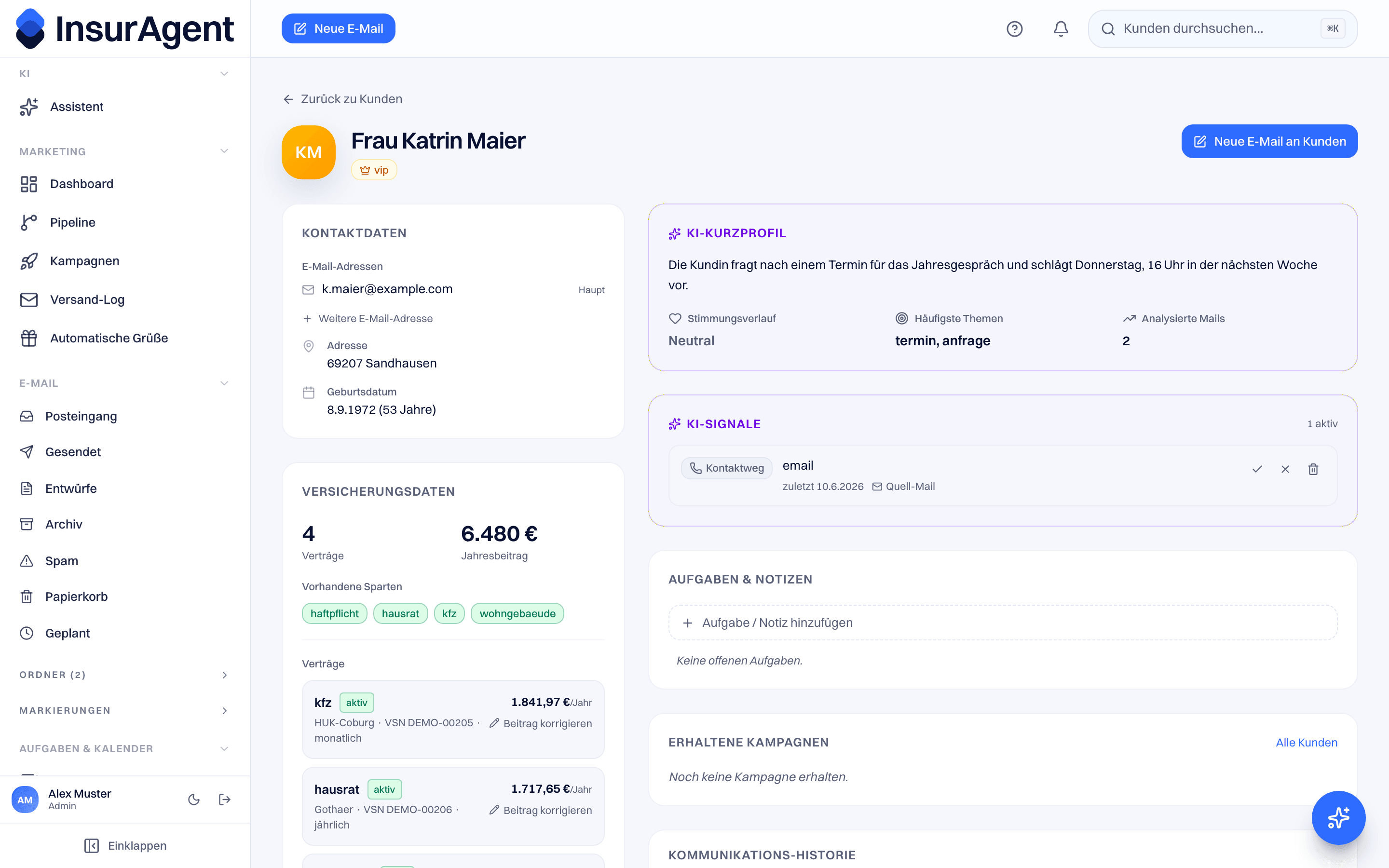Focus the Kunden durchsuchen search field
Screen dimensions: 1389x868
click(1223, 29)
